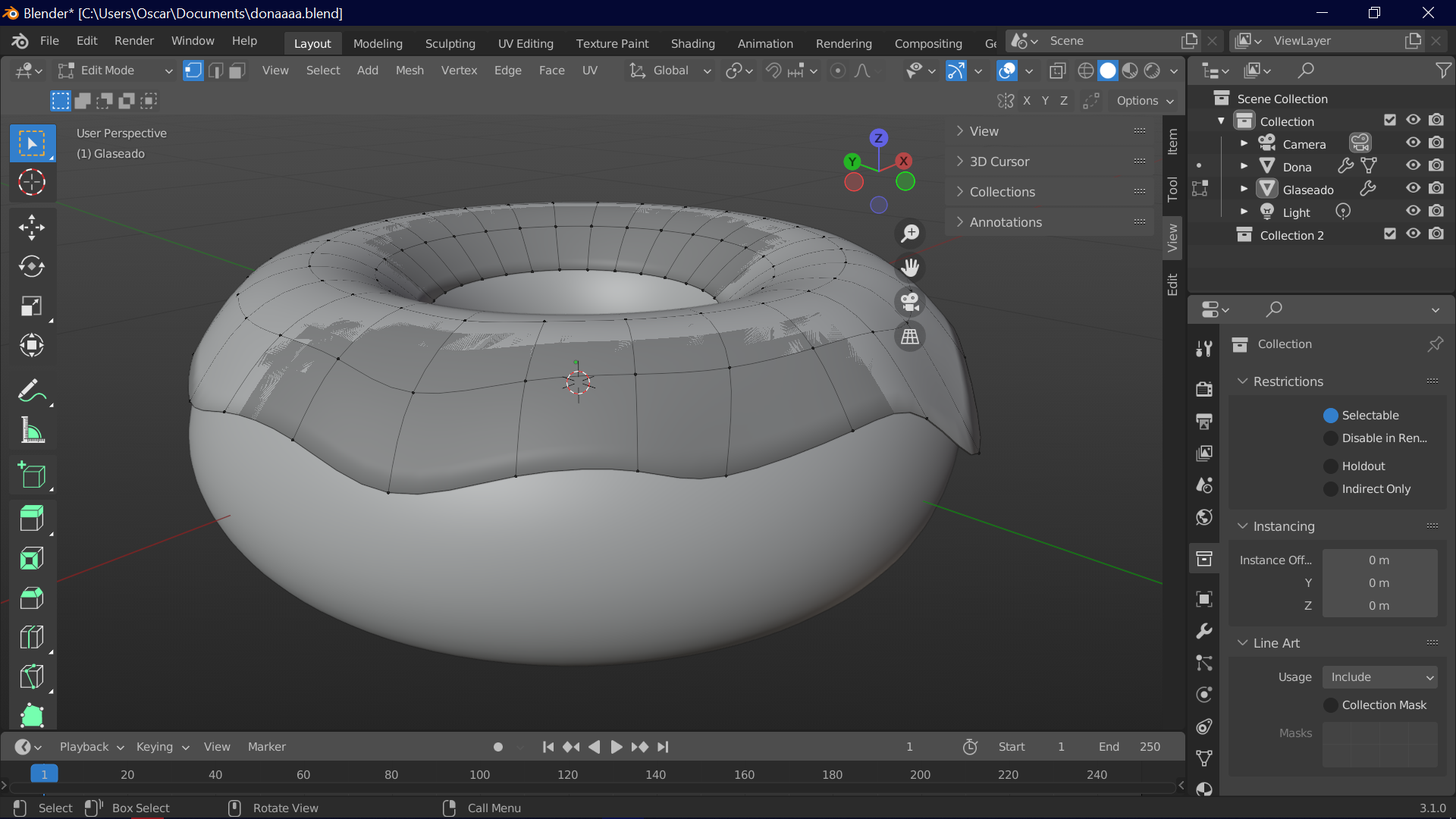Open the viewport Options popover

point(1144,101)
